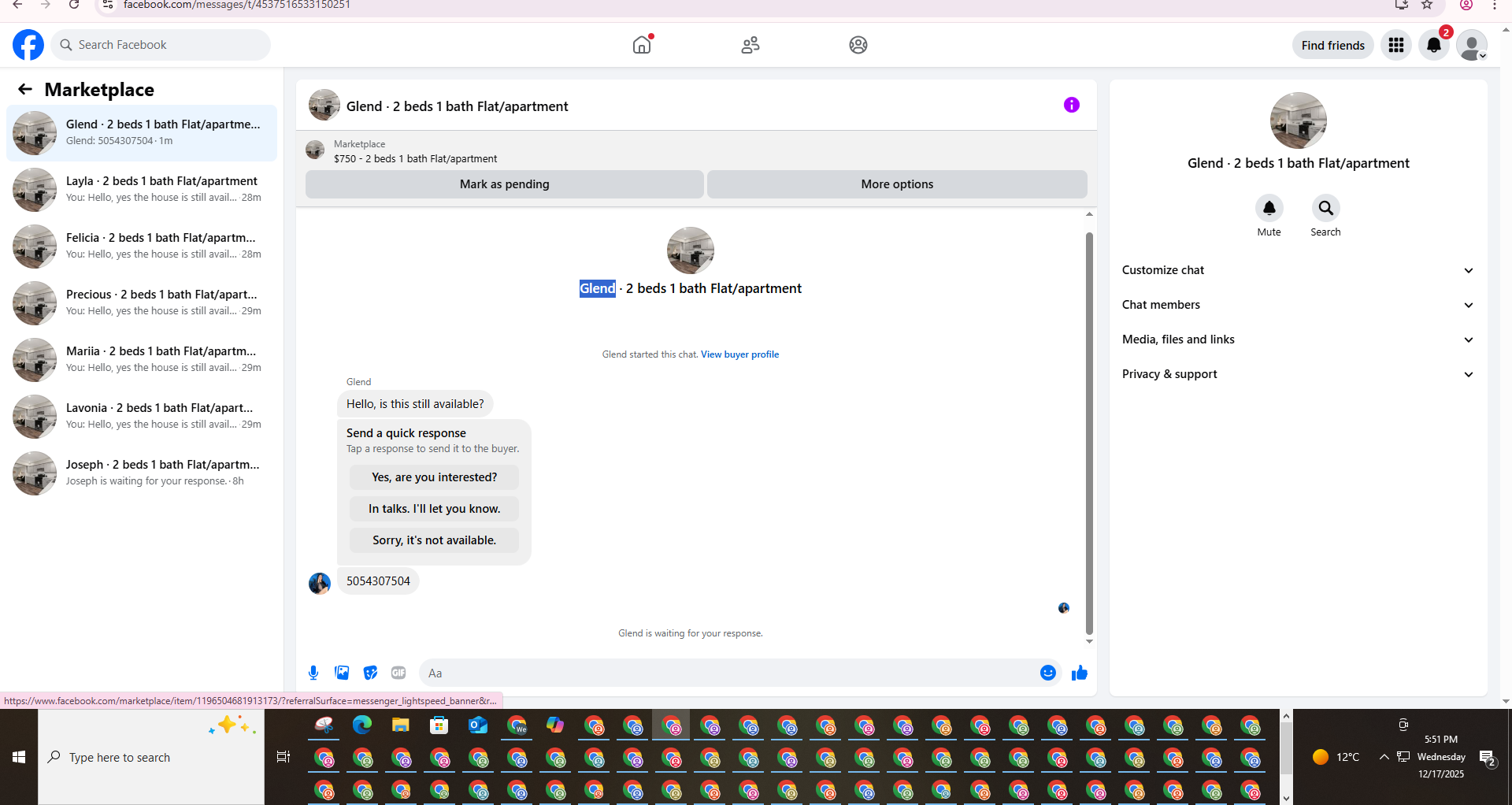Expand Media, files and links section
The height and width of the screenshot is (805, 1512).
point(1298,339)
